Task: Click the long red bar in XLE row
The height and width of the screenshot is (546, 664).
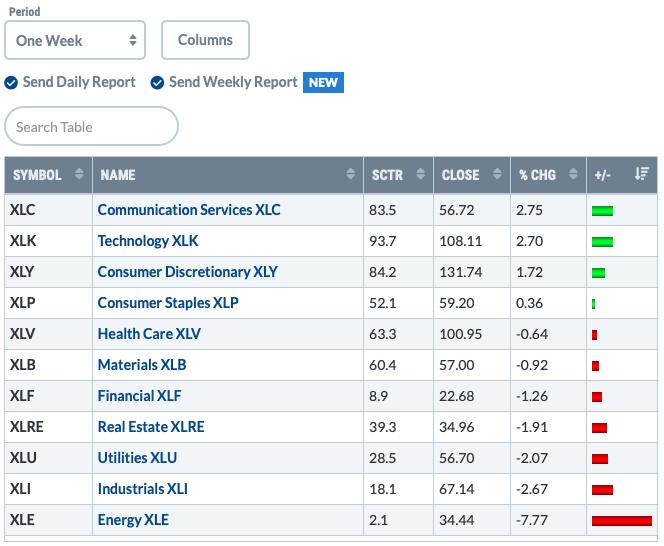Action: pos(622,521)
